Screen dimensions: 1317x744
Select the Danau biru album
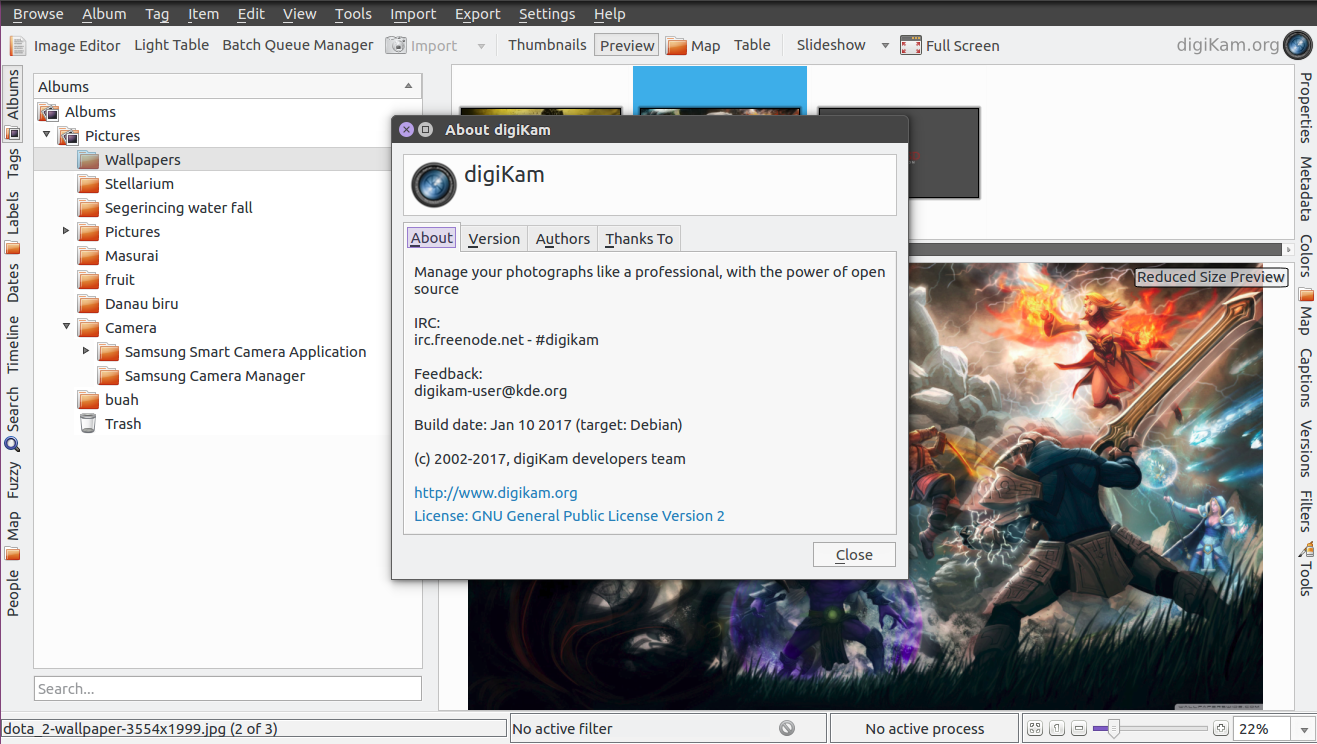[142, 304]
